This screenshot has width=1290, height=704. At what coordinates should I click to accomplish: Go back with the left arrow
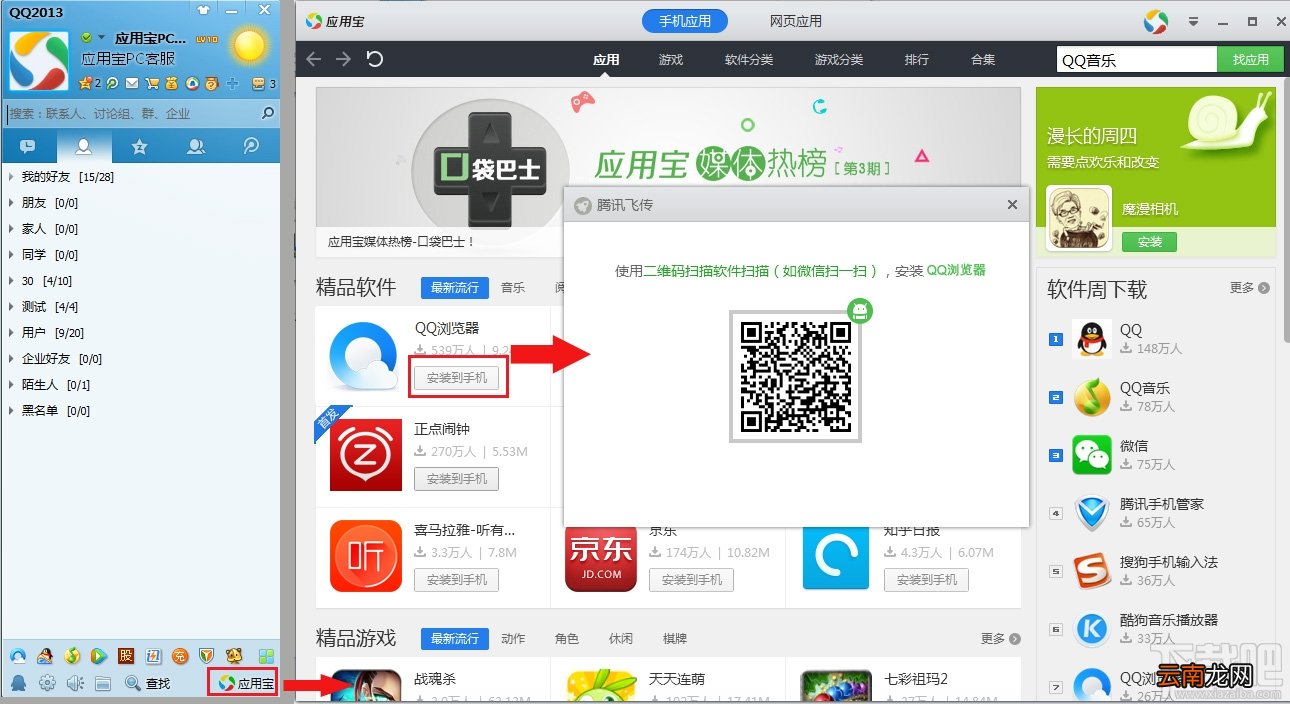click(314, 59)
